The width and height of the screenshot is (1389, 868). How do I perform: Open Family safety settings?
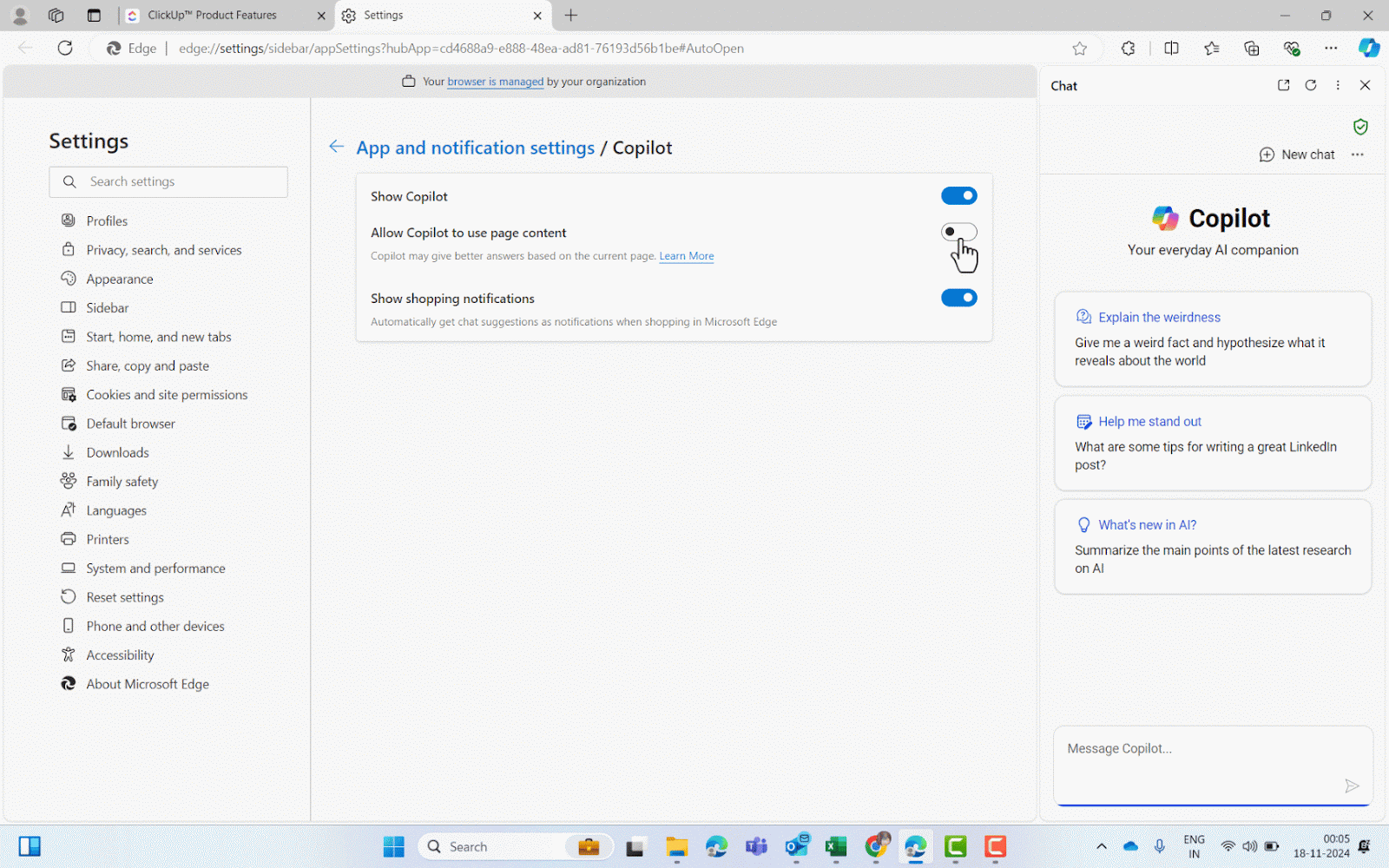(122, 482)
